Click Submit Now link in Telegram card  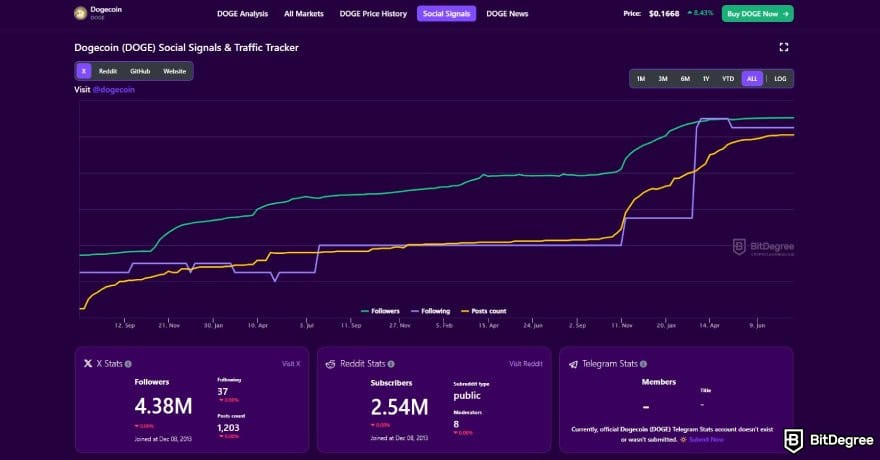[706, 440]
